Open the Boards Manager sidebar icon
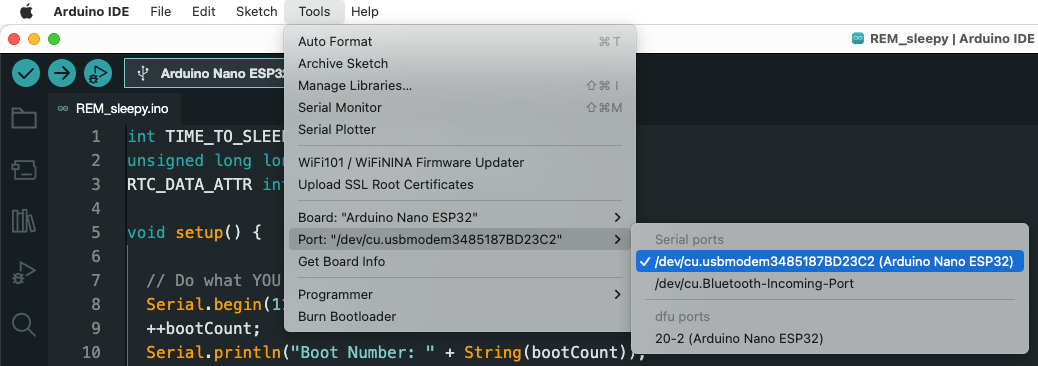This screenshot has width=1038, height=366. pyautogui.click(x=24, y=170)
